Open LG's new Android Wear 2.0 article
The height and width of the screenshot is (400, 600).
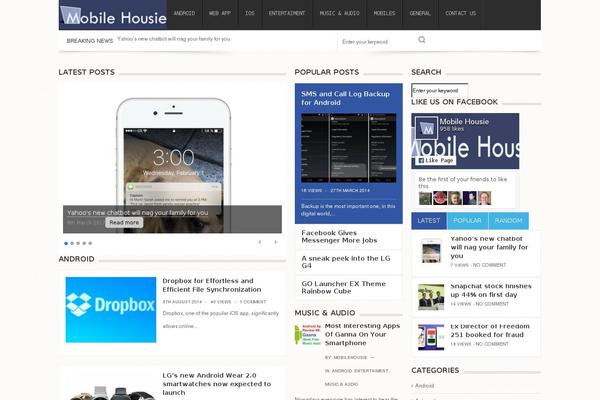217,384
